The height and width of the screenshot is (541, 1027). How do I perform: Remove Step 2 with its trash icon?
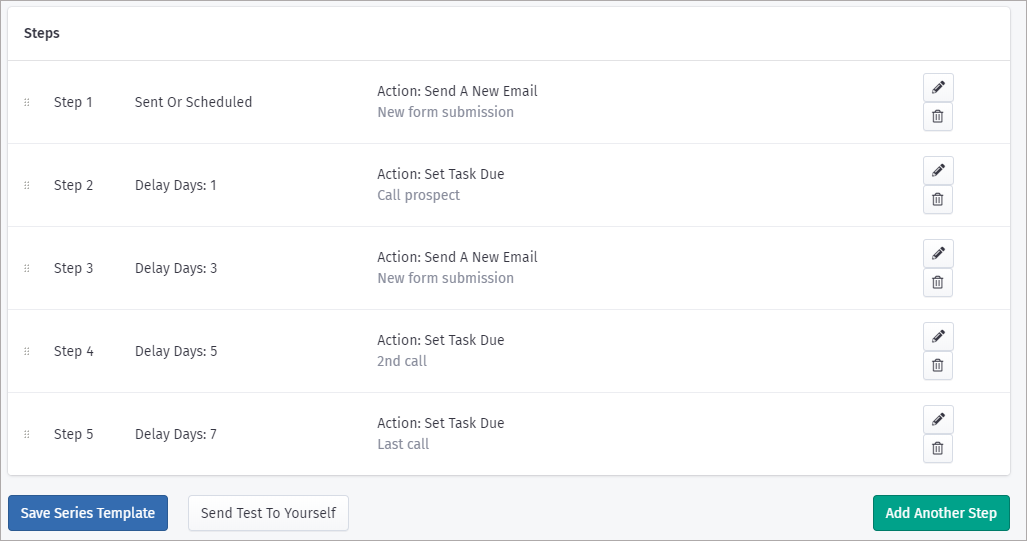pyautogui.click(x=937, y=200)
